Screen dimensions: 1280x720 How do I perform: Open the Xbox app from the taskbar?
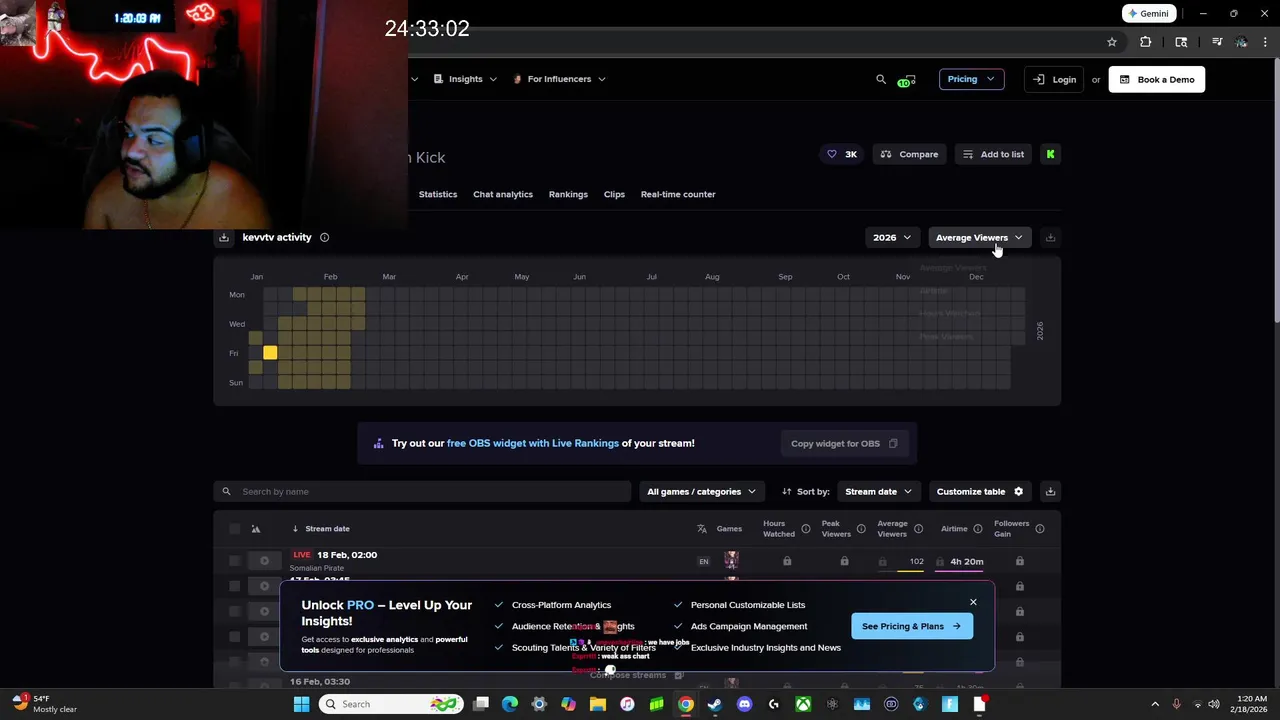pyautogui.click(x=803, y=704)
